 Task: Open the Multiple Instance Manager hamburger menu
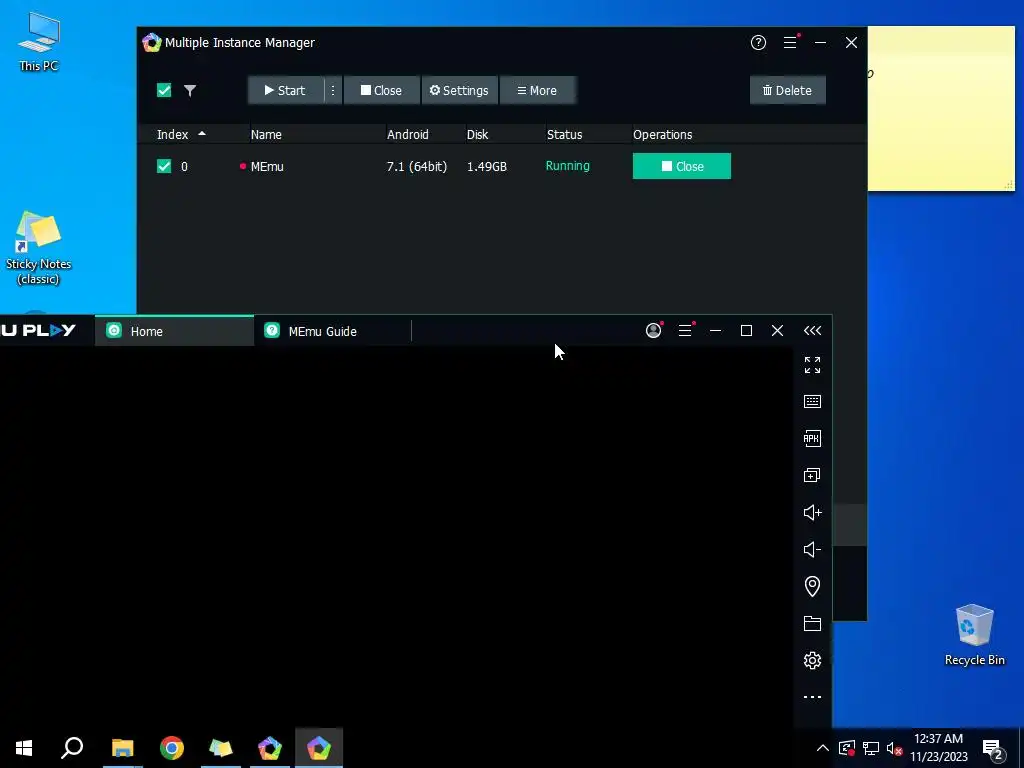[x=790, y=42]
